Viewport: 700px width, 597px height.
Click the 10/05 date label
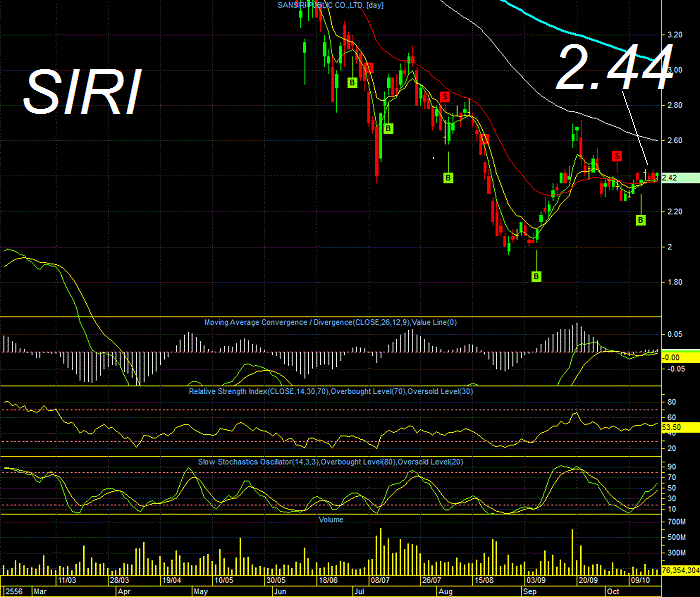(x=224, y=580)
